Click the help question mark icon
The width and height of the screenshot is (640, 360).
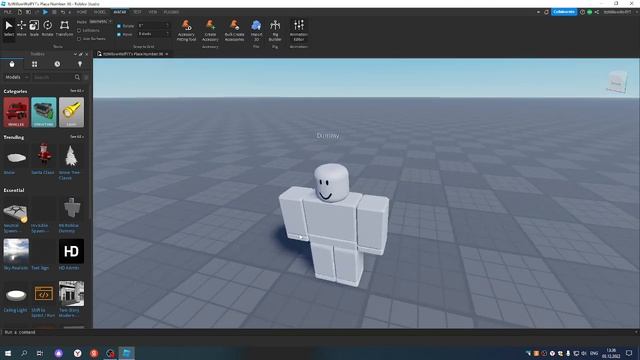(x=582, y=12)
